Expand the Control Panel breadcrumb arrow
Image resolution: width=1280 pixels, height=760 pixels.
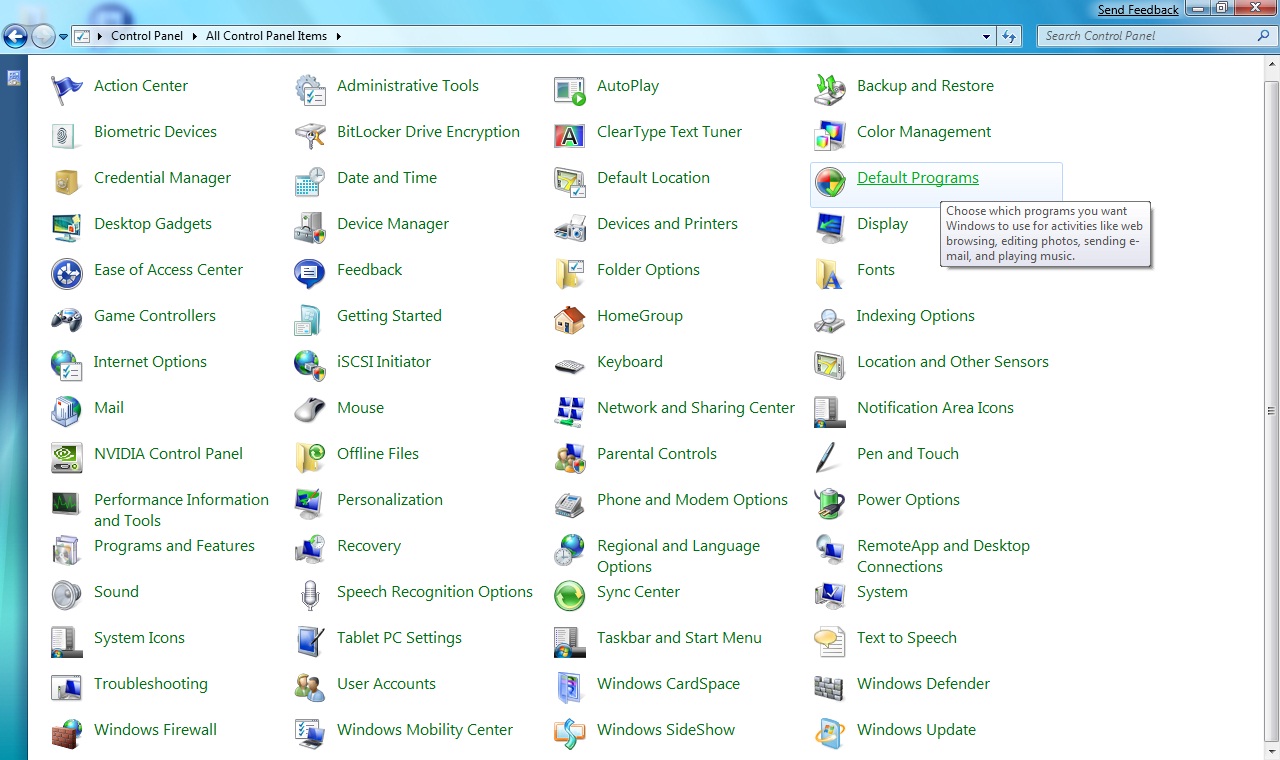[194, 36]
